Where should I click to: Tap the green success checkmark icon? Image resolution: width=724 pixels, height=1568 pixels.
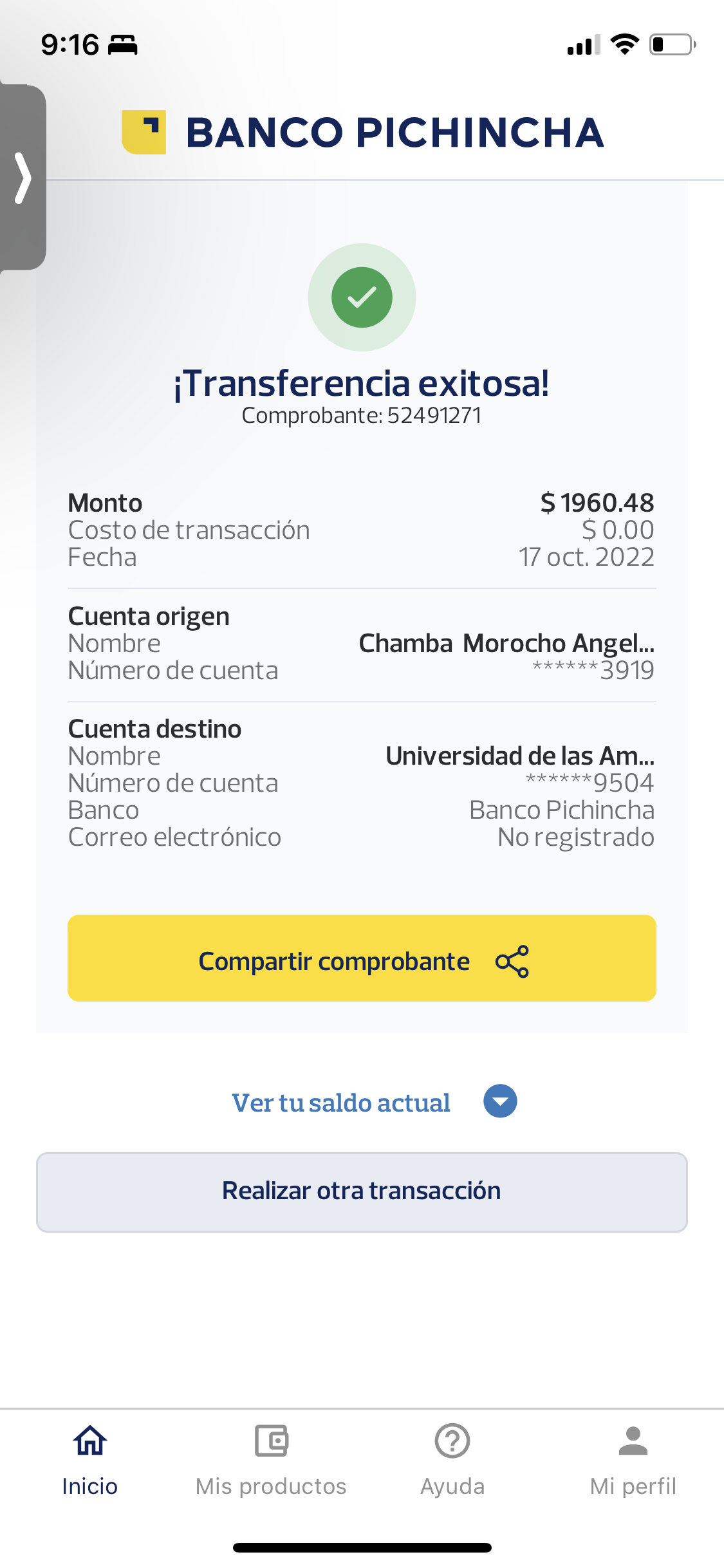coord(362,297)
